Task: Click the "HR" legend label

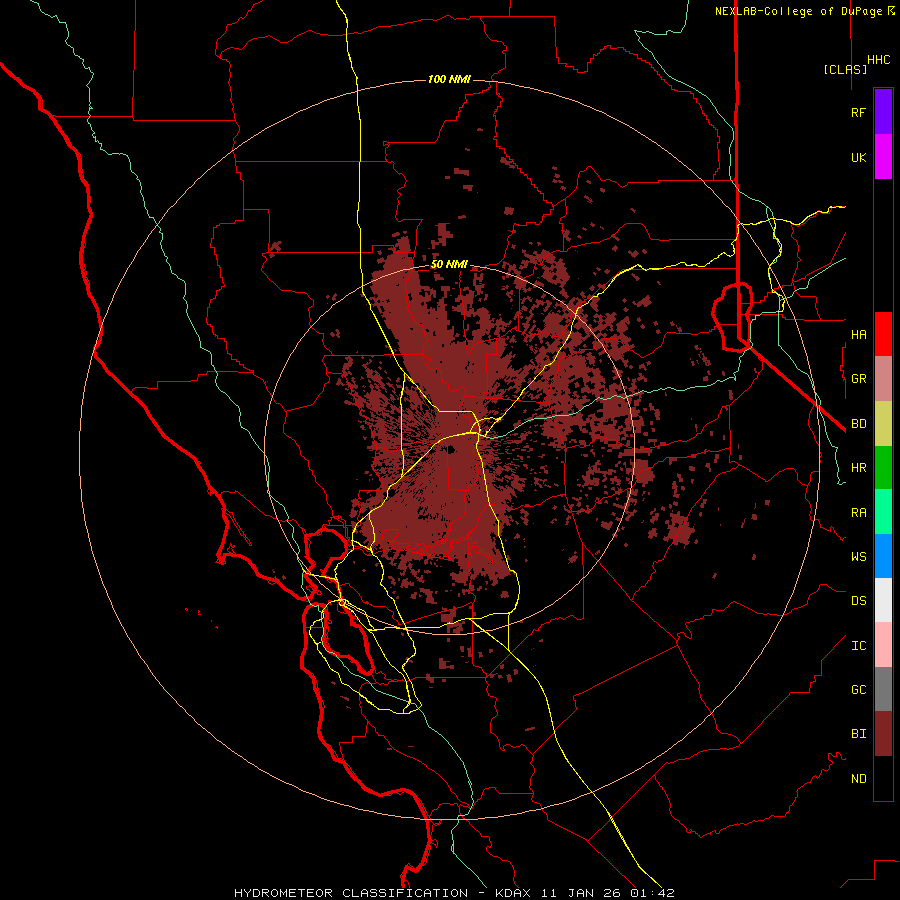Action: click(858, 468)
